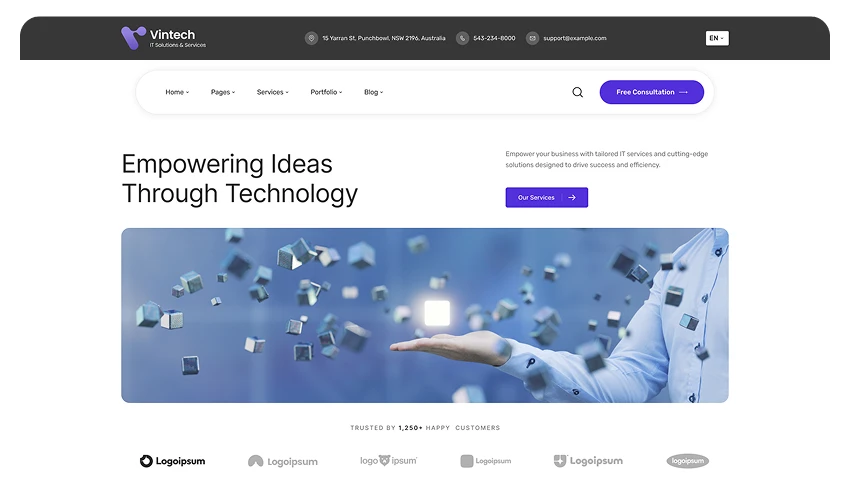Viewport: 850px width, 491px height.
Task: Open the Portfolio menu
Action: [326, 92]
